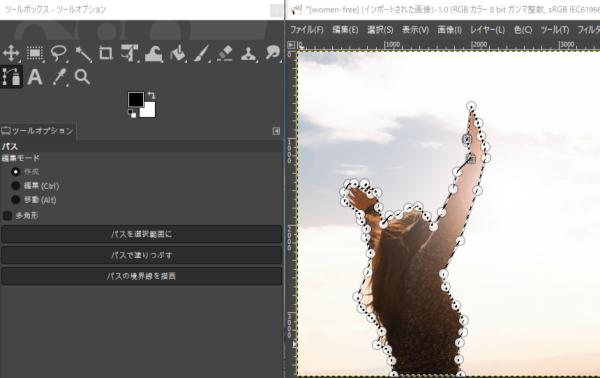Screen dimensions: 600x378
Task: Click the top horizontal ruler
Action: (448, 45)
